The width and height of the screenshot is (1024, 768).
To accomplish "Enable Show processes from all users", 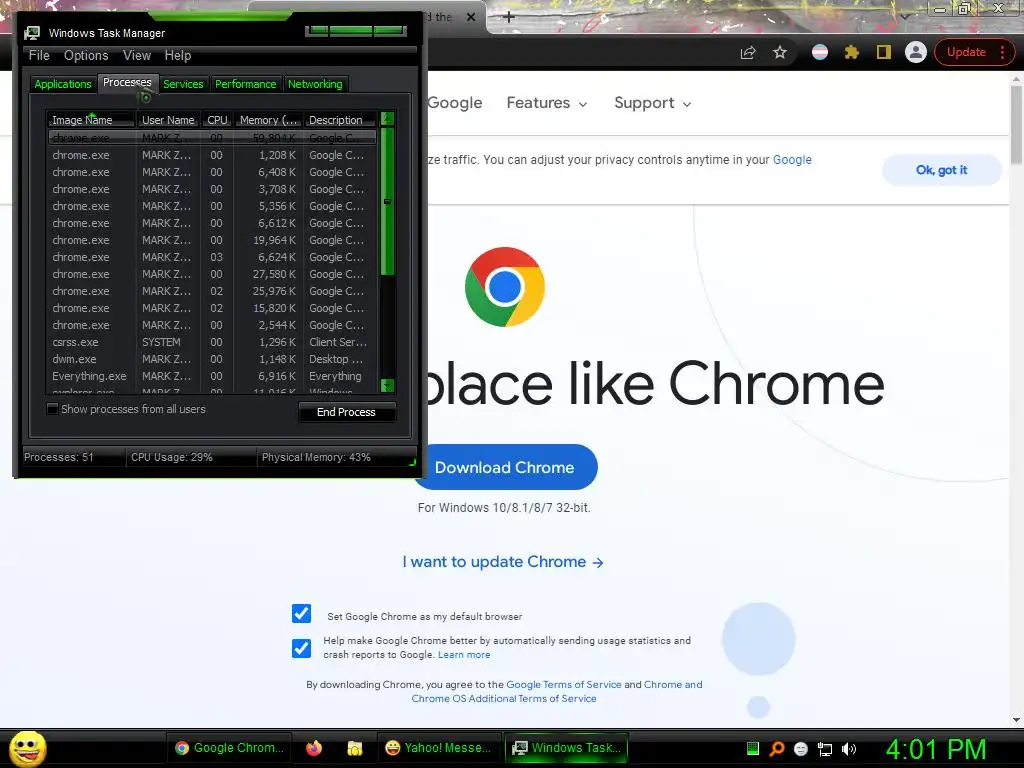I will click(53, 409).
